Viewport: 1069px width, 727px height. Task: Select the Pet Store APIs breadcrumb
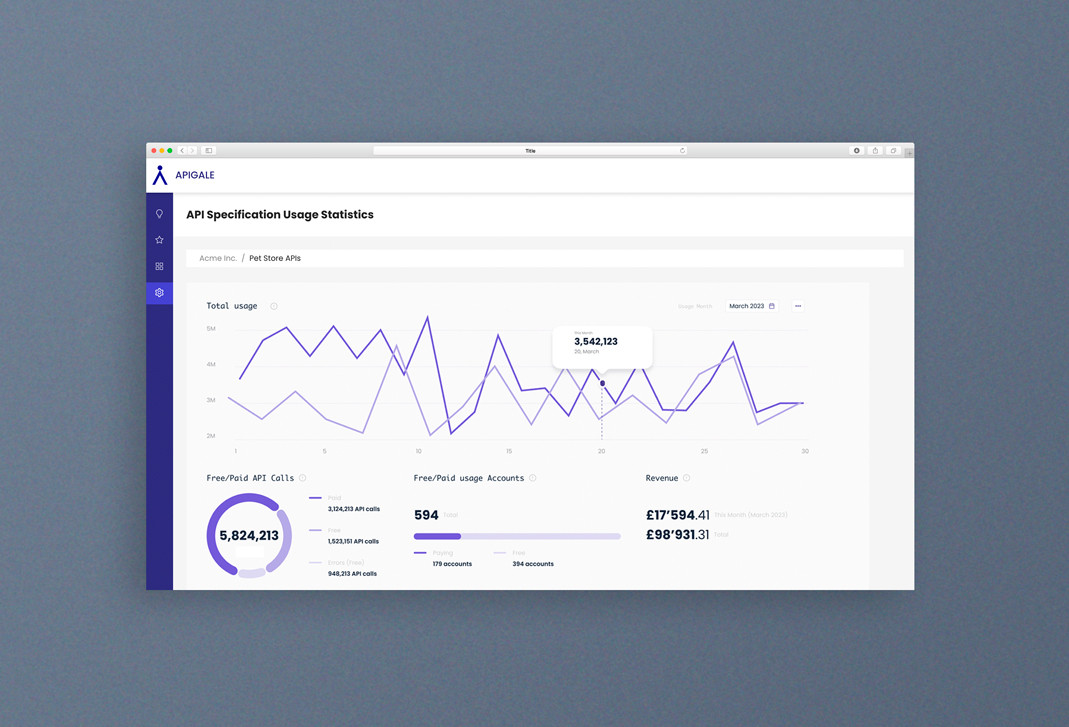(274, 258)
